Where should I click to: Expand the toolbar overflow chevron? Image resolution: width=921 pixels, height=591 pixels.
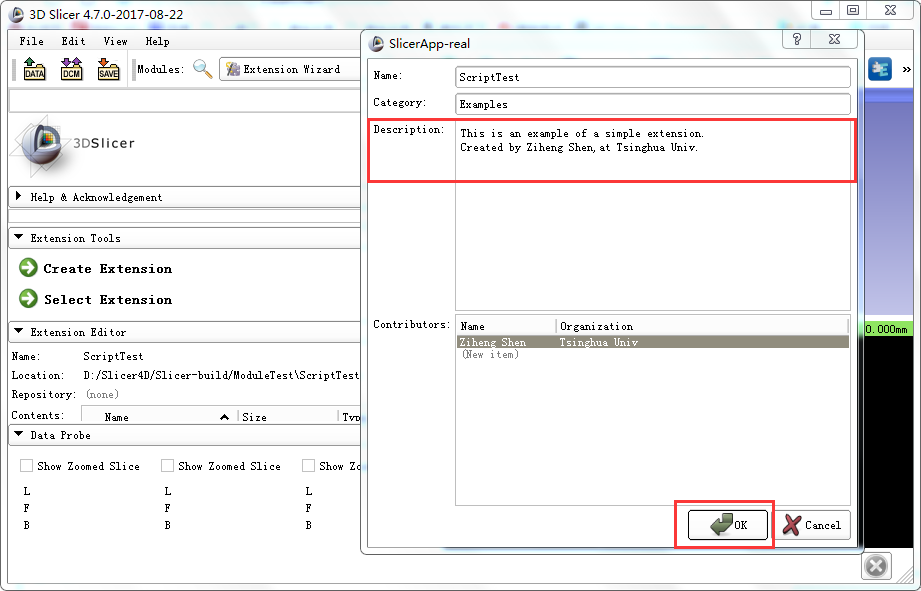(x=906, y=69)
